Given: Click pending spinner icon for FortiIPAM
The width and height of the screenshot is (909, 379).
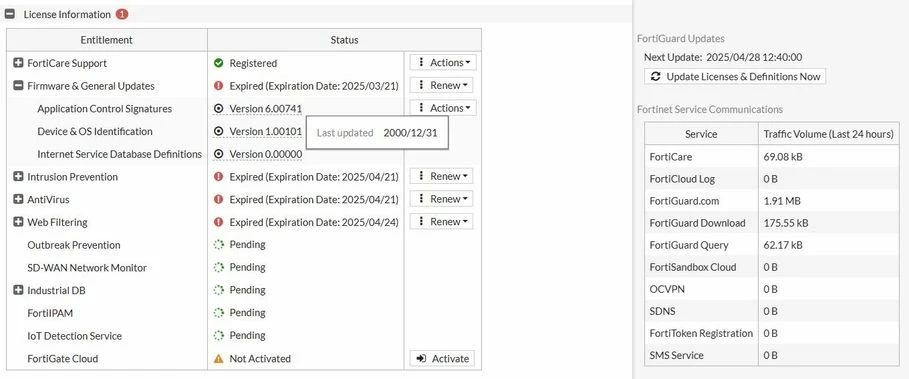Looking at the screenshot, I should point(218,313).
